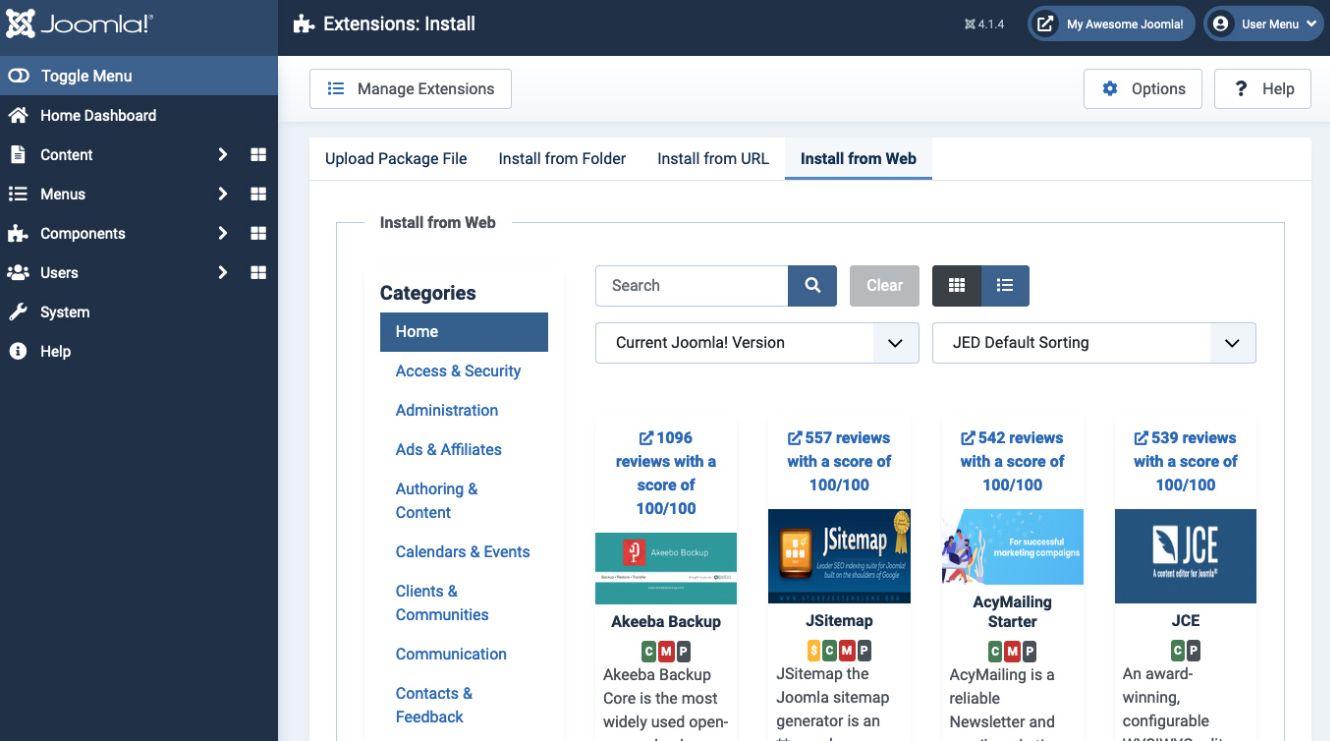
Task: Click the red M badge under Akeeba Backup
Action: point(666,652)
